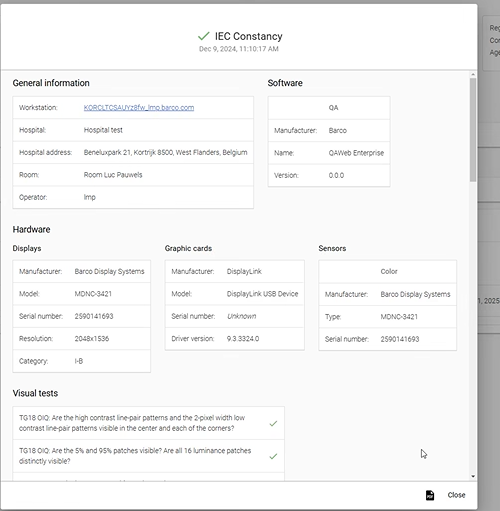Select 'DisplayLink USB Device' model text

[x=262, y=294]
